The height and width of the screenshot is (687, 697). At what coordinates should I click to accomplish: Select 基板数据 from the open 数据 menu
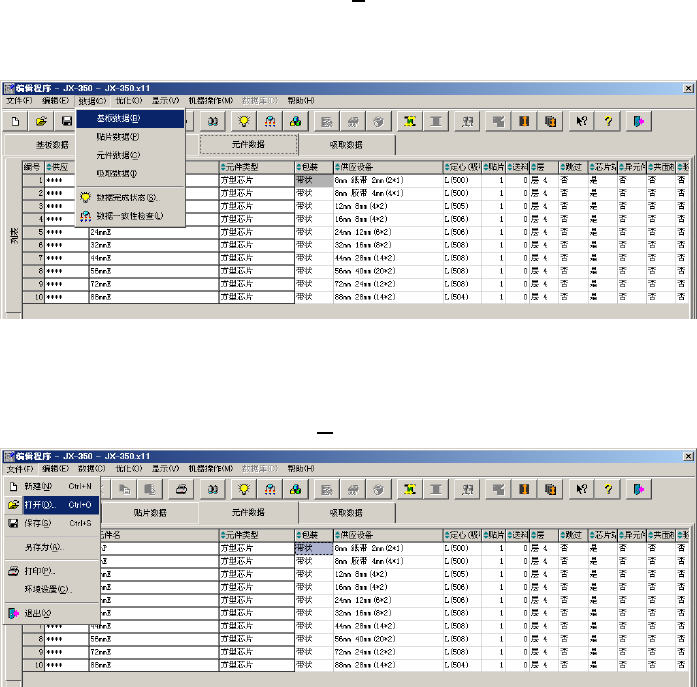[x=118, y=118]
